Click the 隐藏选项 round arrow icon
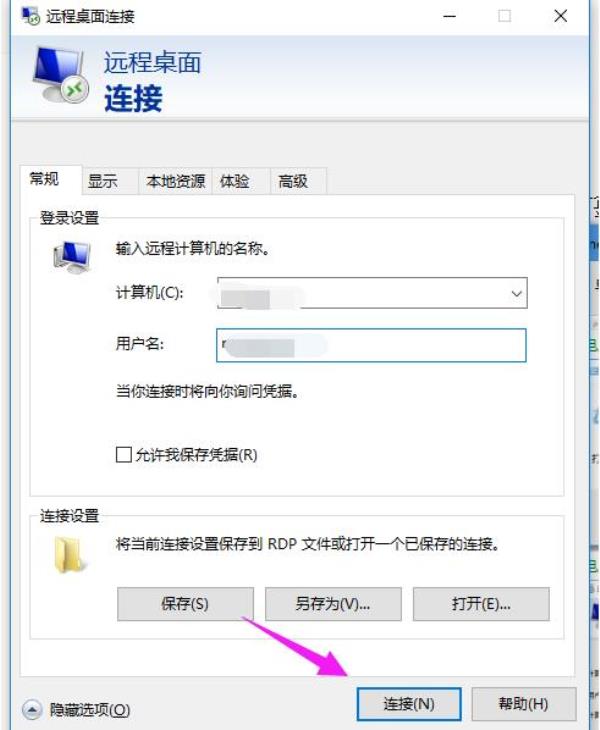This screenshot has height=730, width=600. [32, 710]
